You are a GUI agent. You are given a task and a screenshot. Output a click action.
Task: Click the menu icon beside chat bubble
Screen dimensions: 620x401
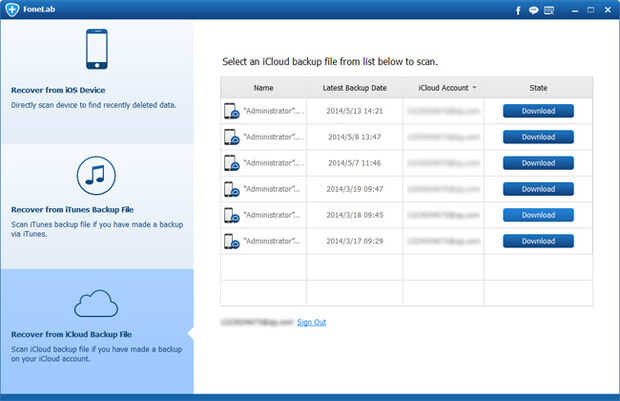549,10
